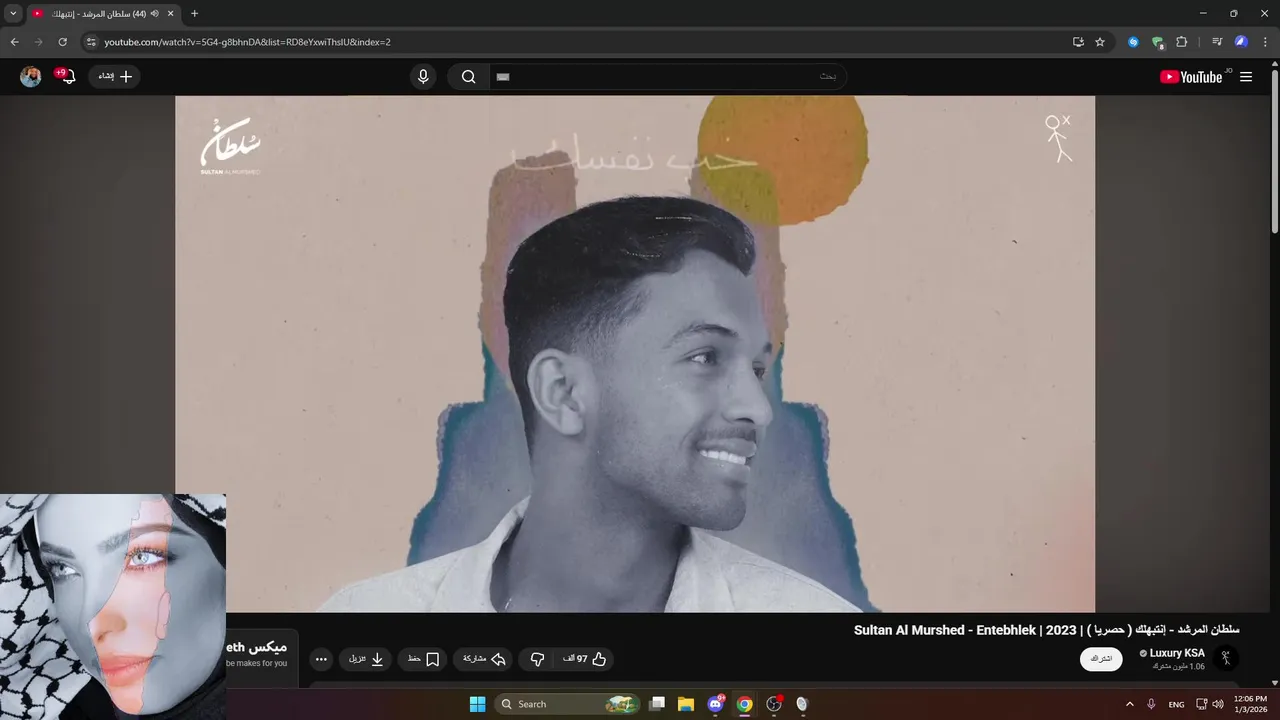Open the Luxury KSA channel name link
This screenshot has width=1280, height=720.
click(x=1177, y=653)
